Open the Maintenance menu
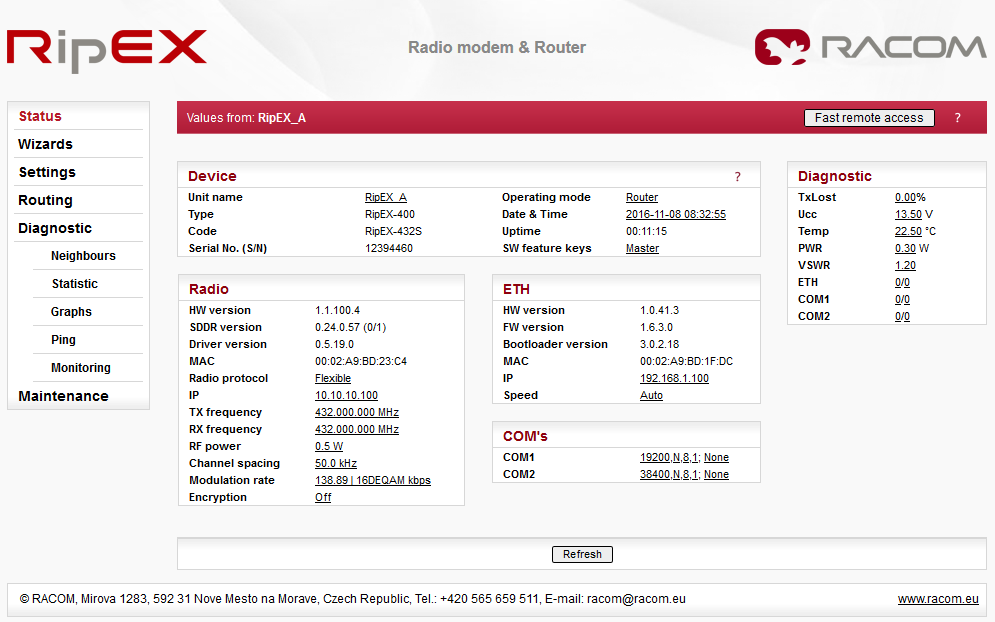This screenshot has width=995, height=622. click(63, 396)
